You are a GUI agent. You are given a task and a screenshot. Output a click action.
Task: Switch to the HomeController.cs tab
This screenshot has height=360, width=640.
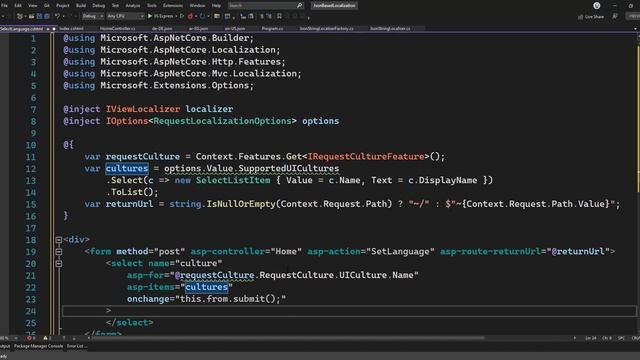point(118,29)
